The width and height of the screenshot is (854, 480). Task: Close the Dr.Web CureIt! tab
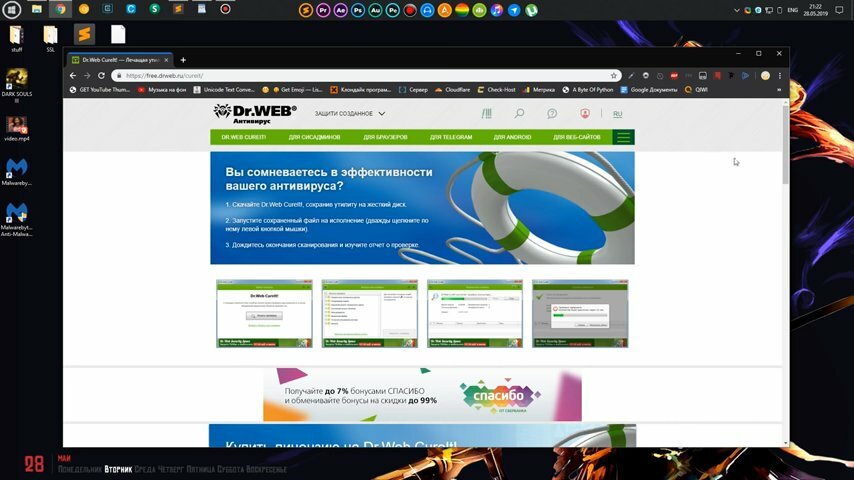pyautogui.click(x=166, y=60)
